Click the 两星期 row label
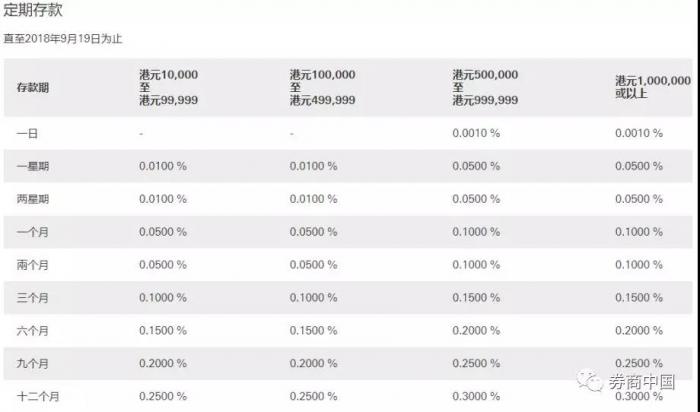Image resolution: width=700 pixels, height=412 pixels. pyautogui.click(x=32, y=199)
